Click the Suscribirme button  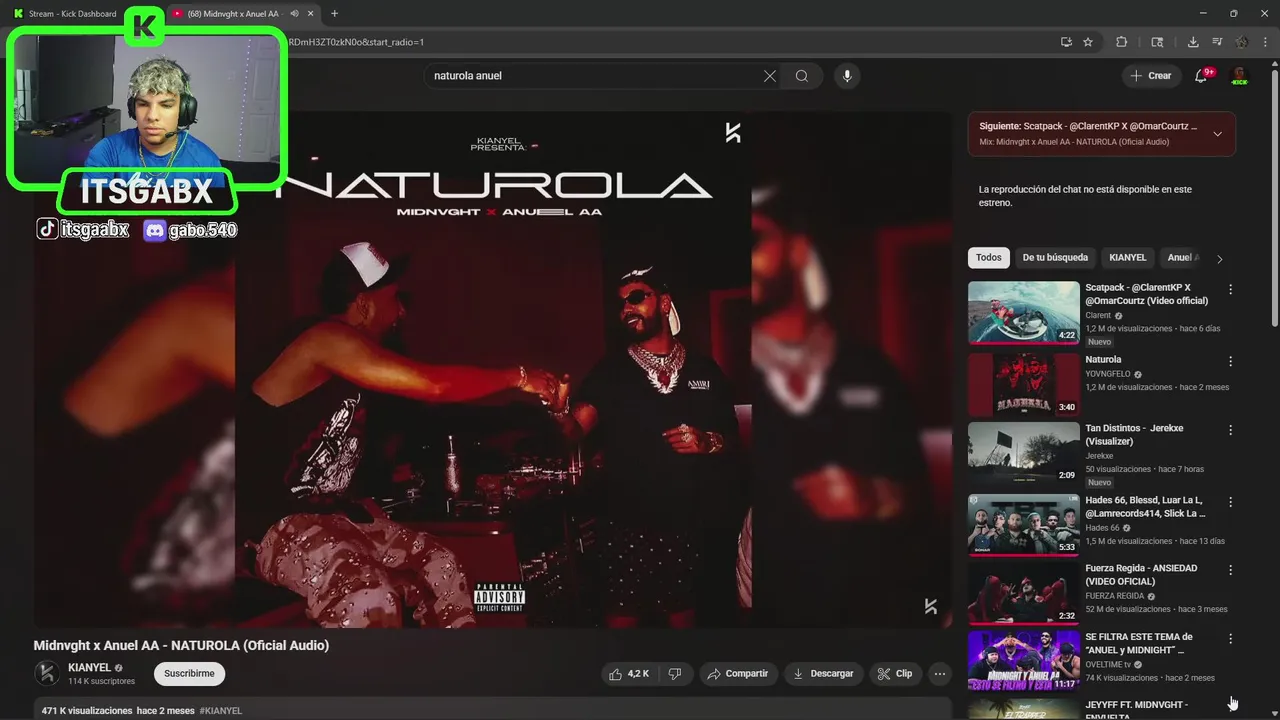(x=190, y=674)
